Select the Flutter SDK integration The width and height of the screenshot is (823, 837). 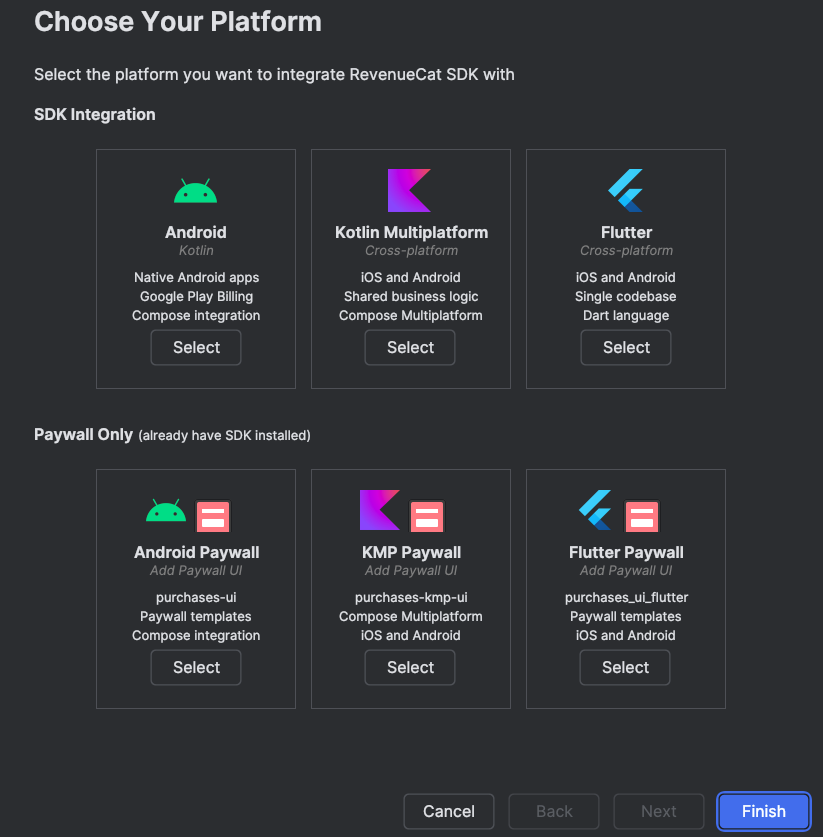[626, 347]
